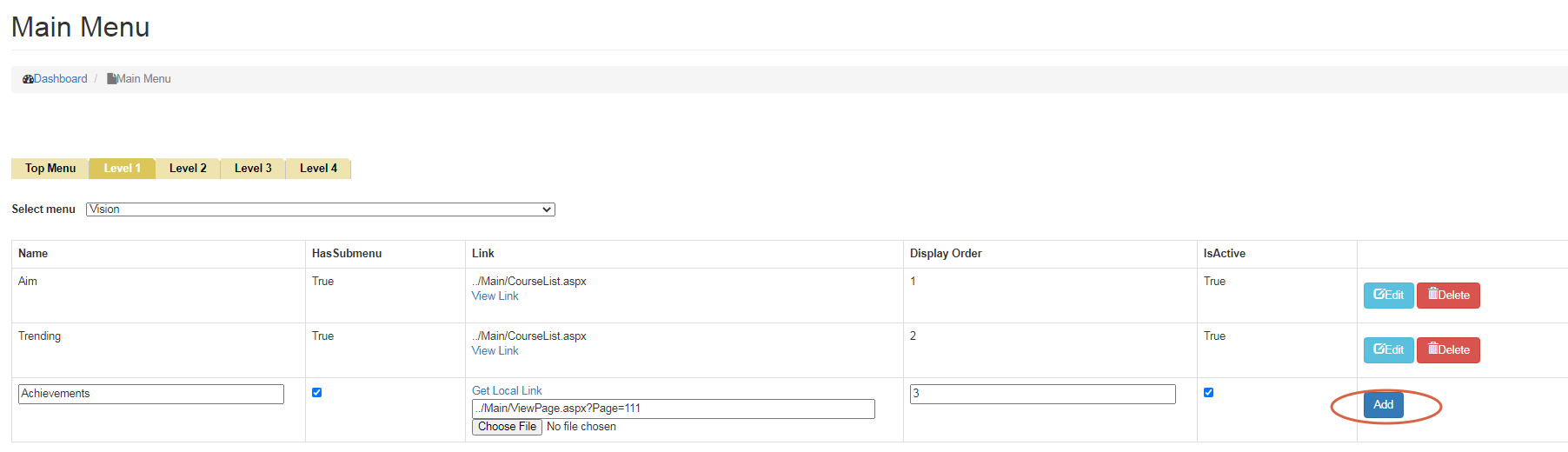
Task: Click the Get Local Link link
Action: [x=507, y=391]
